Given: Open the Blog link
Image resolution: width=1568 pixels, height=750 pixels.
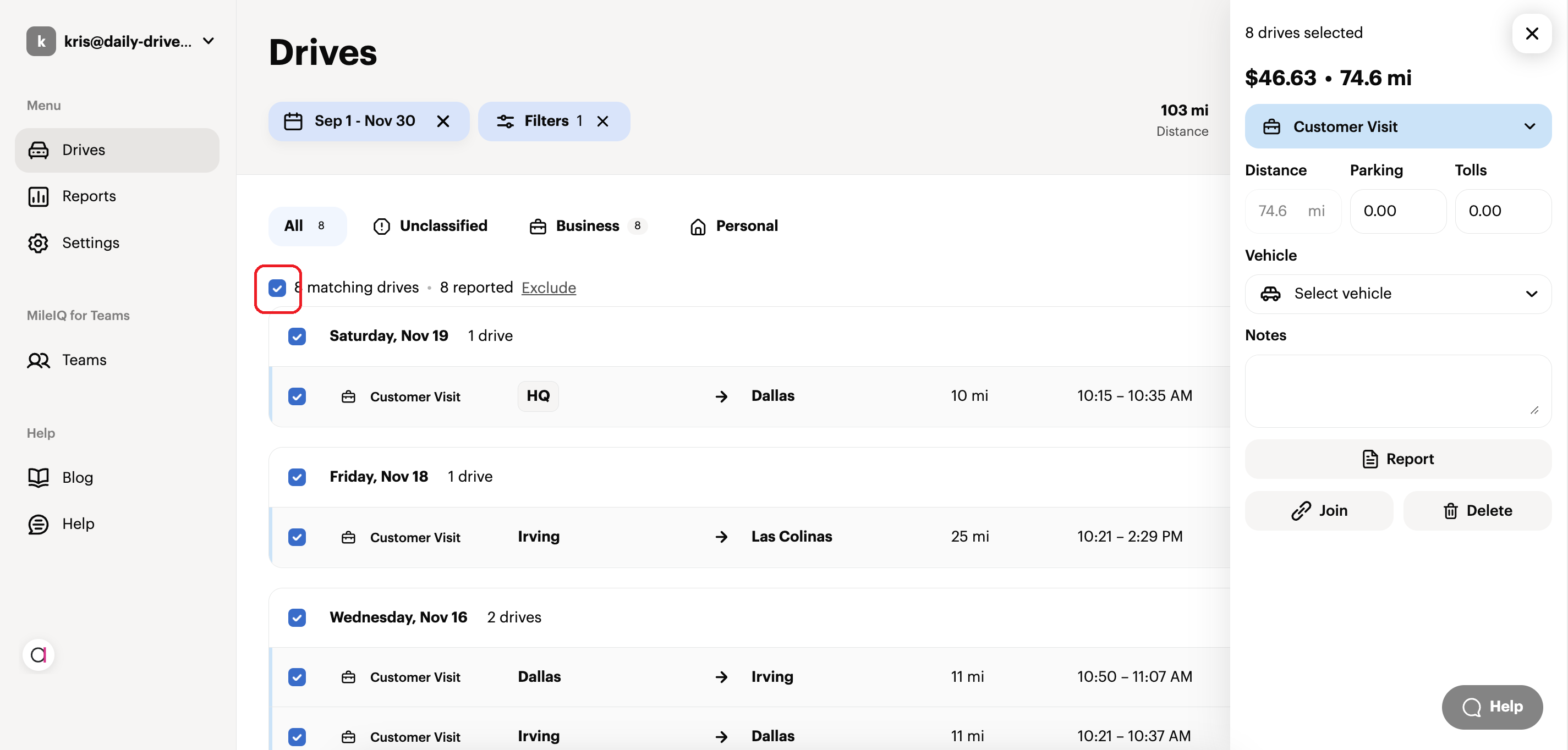Looking at the screenshot, I should click(x=78, y=477).
